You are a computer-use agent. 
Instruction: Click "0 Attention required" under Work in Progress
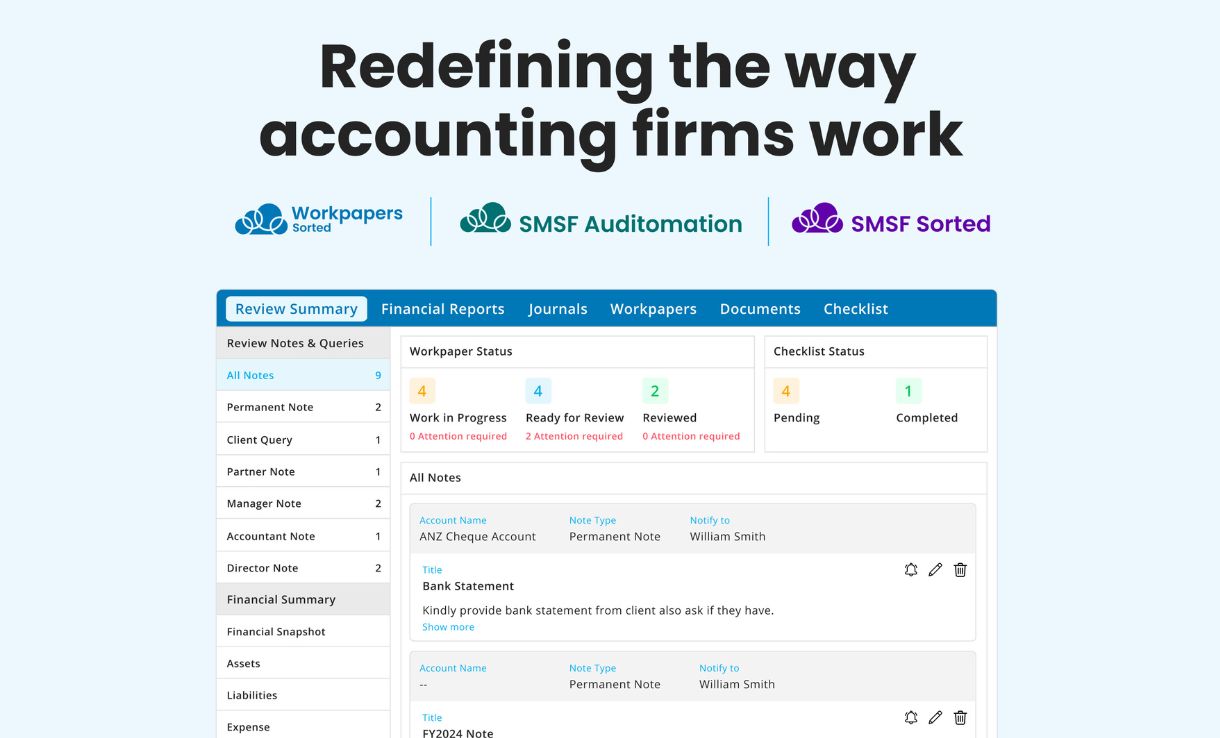(458, 436)
